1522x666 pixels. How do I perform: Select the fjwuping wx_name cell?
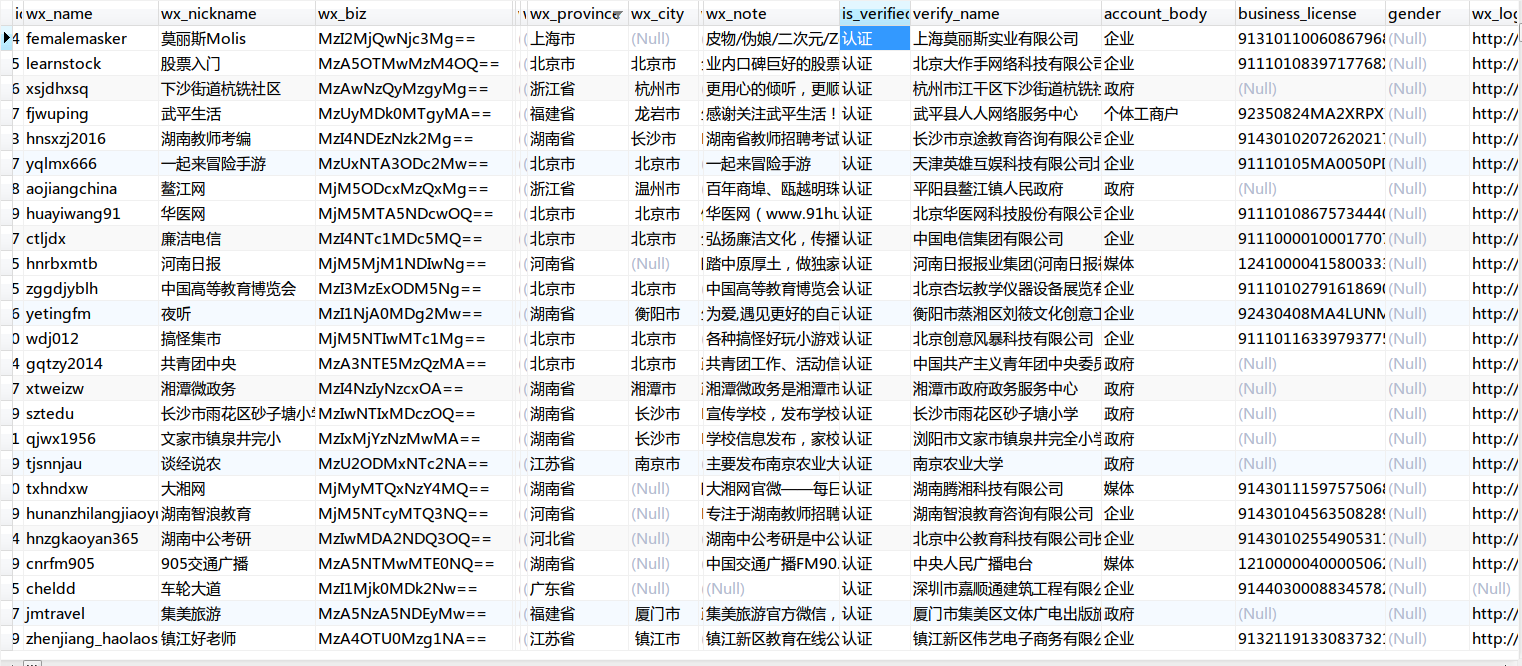pyautogui.click(x=89, y=114)
